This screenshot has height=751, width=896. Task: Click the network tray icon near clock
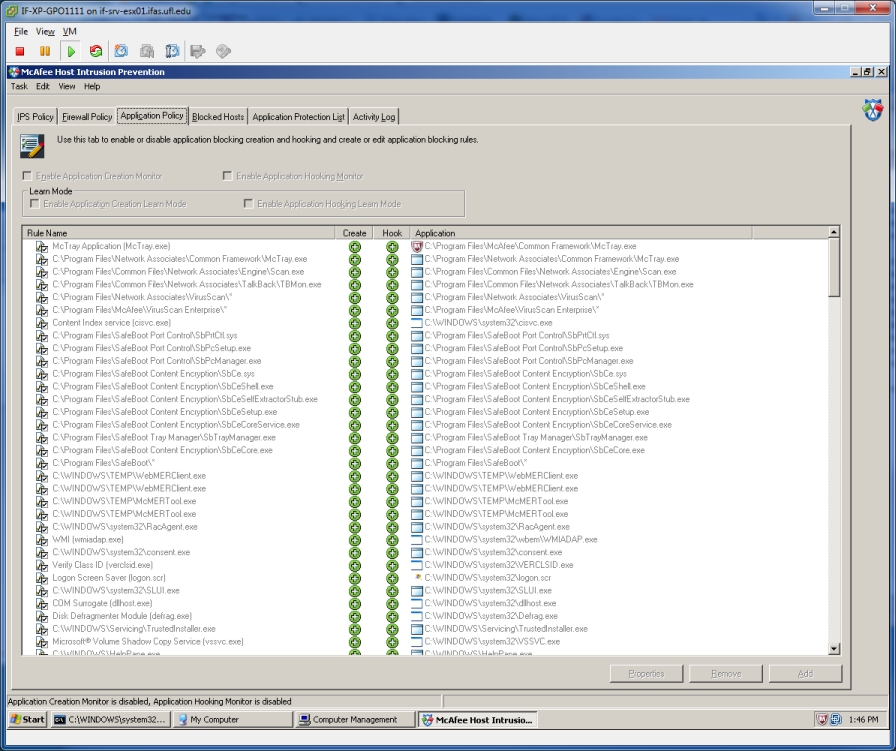(836, 720)
